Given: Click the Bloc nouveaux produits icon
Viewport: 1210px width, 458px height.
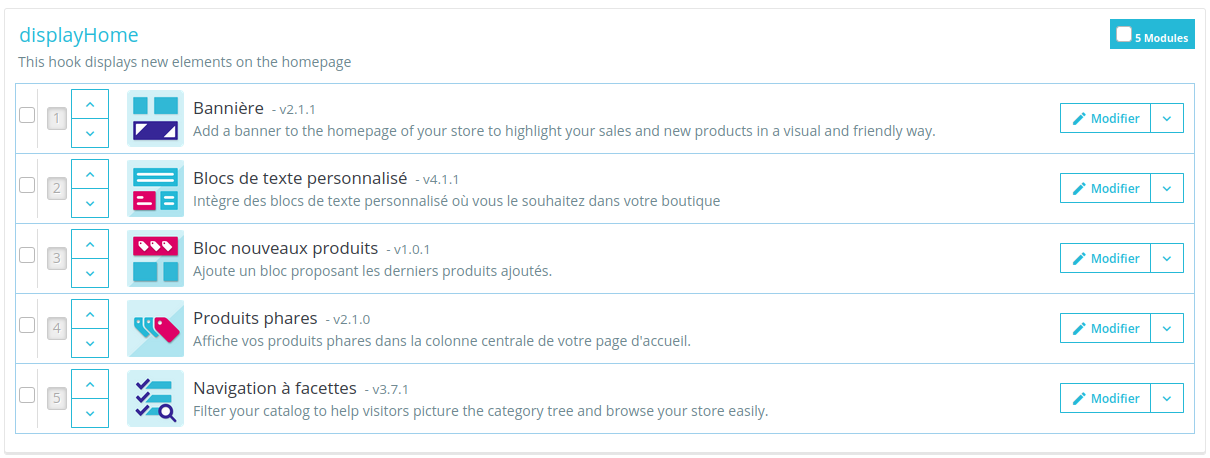Looking at the screenshot, I should tap(155, 258).
